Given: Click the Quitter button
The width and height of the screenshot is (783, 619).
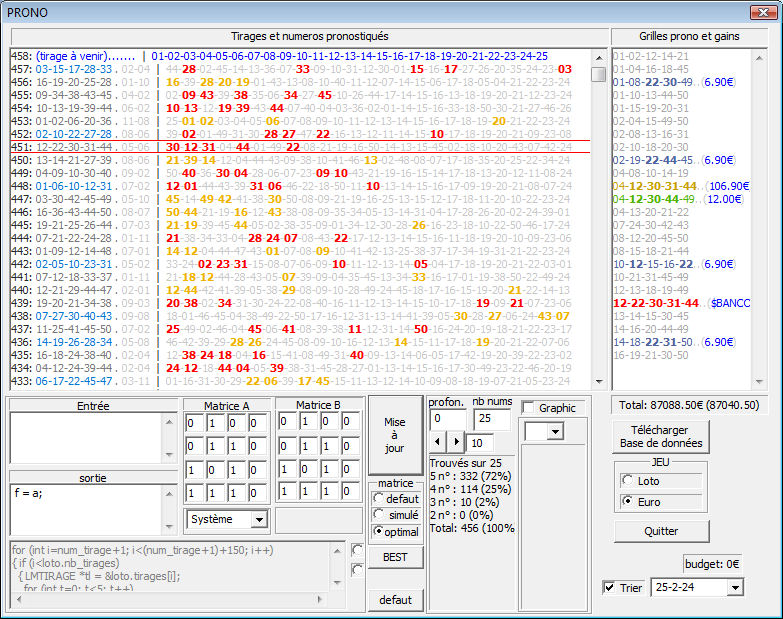Looking at the screenshot, I should click(x=661, y=531).
